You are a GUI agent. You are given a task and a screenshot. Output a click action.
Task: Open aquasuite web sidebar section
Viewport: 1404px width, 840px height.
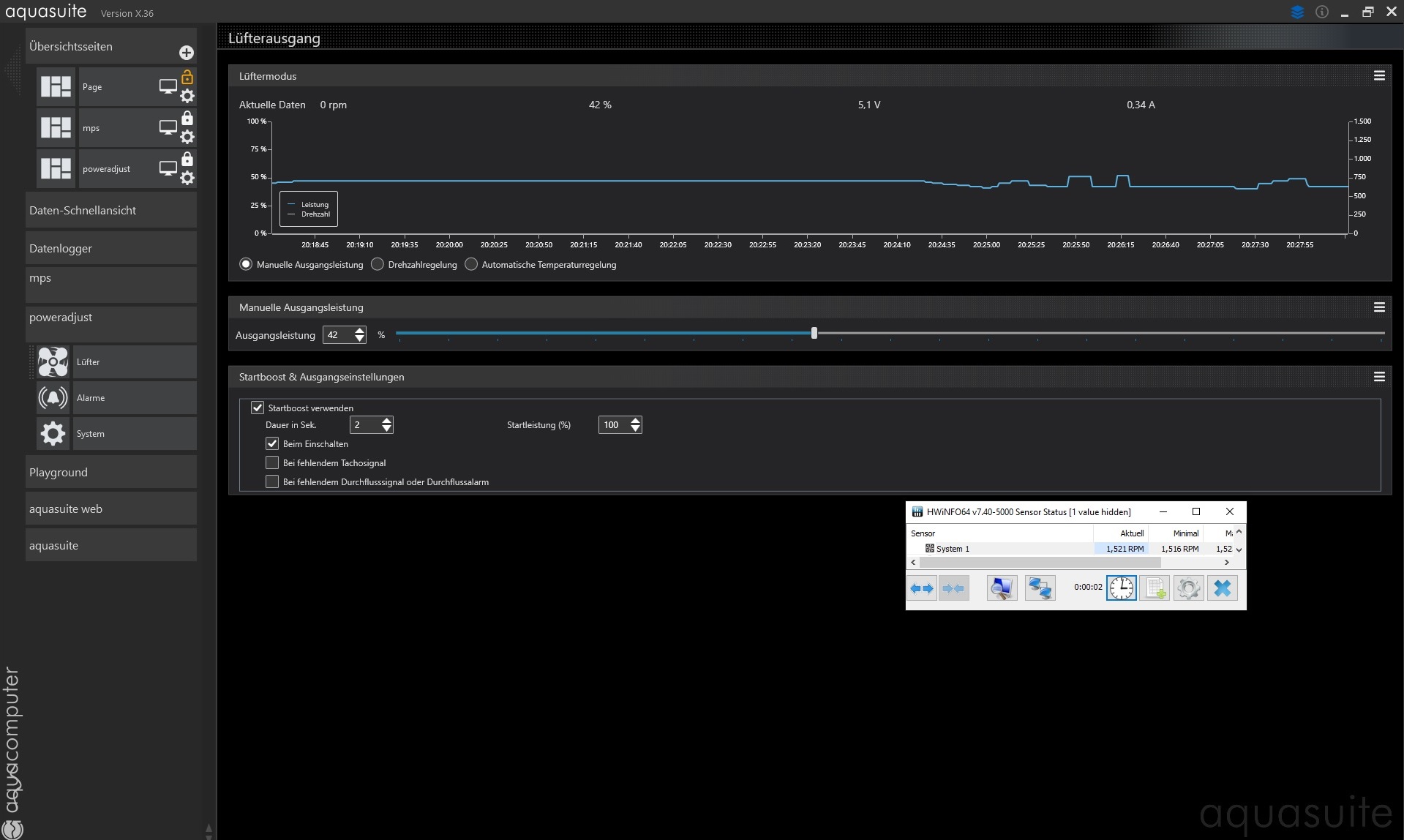(x=111, y=509)
